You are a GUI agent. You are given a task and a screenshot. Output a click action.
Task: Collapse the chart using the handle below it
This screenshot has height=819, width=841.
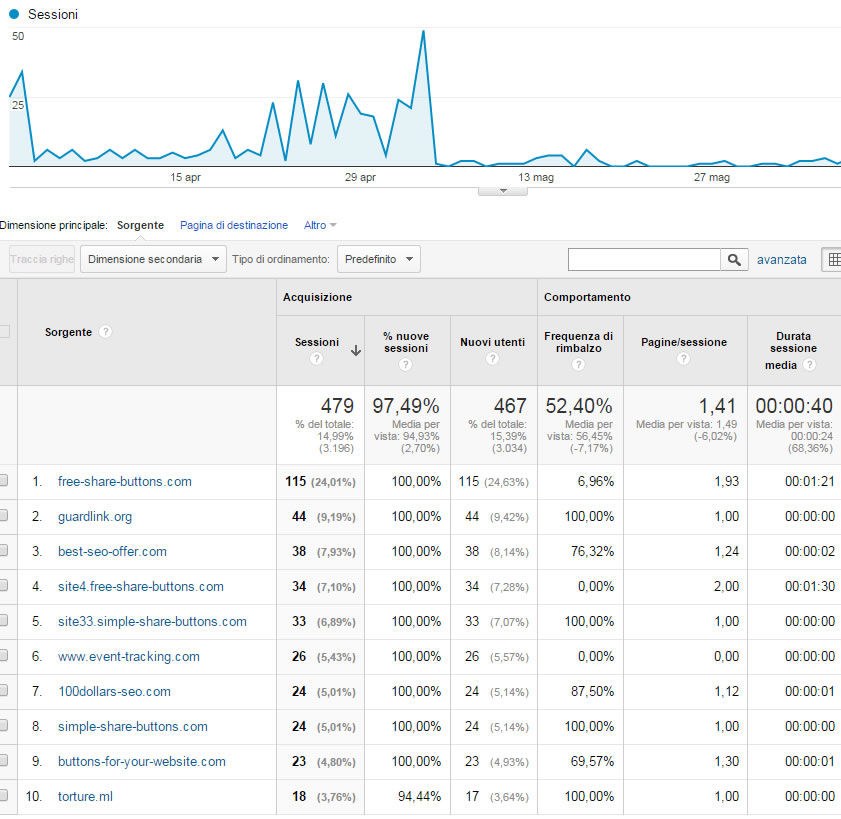tap(503, 191)
